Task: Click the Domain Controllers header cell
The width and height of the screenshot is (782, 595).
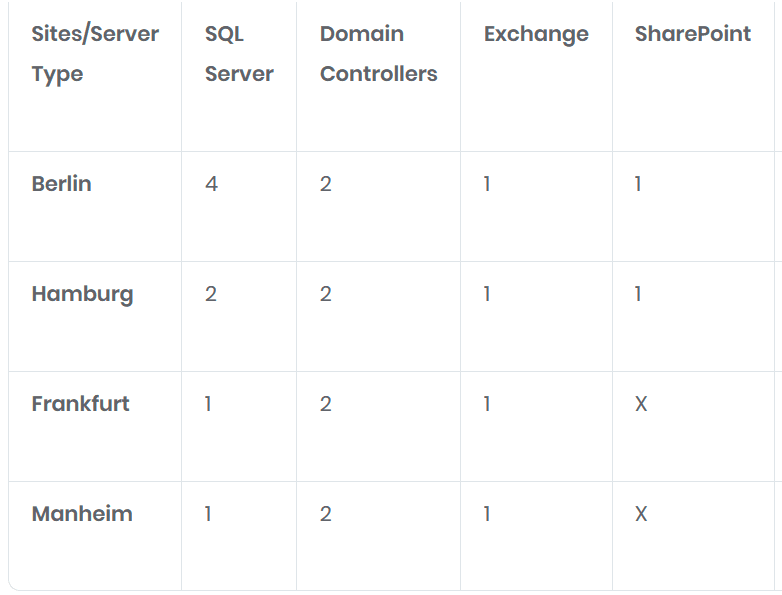Action: point(378,54)
